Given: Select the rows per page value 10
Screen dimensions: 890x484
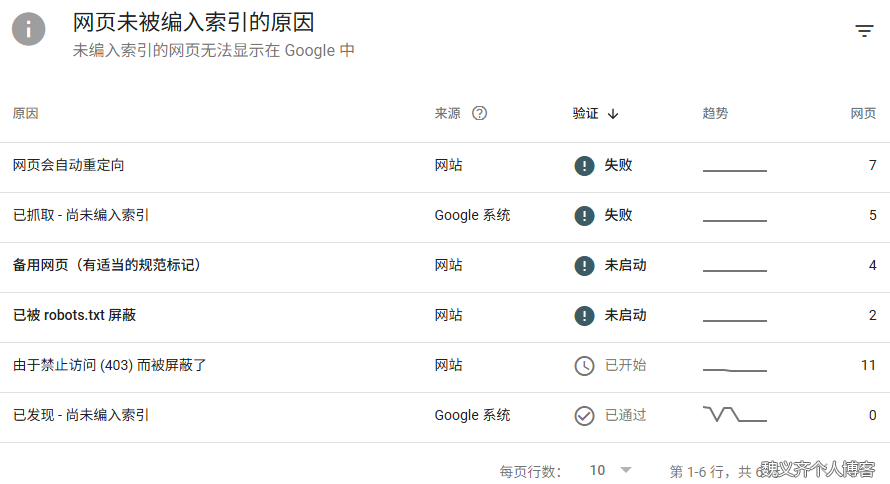Looking at the screenshot, I should point(597,470).
